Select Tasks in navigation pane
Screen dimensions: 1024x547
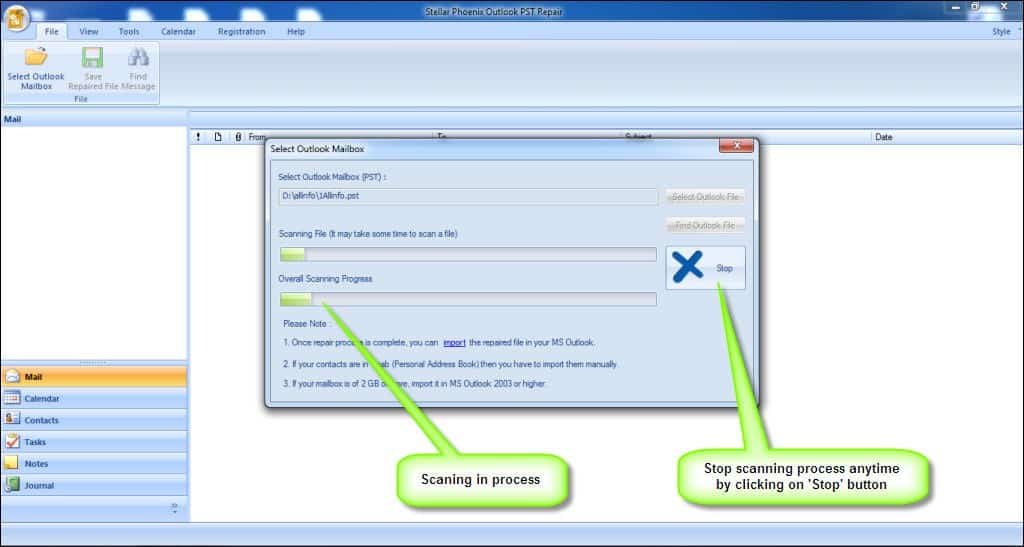point(94,442)
